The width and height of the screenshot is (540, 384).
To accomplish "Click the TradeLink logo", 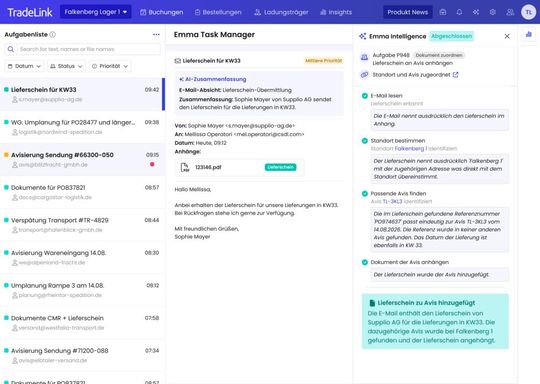I will click(30, 12).
